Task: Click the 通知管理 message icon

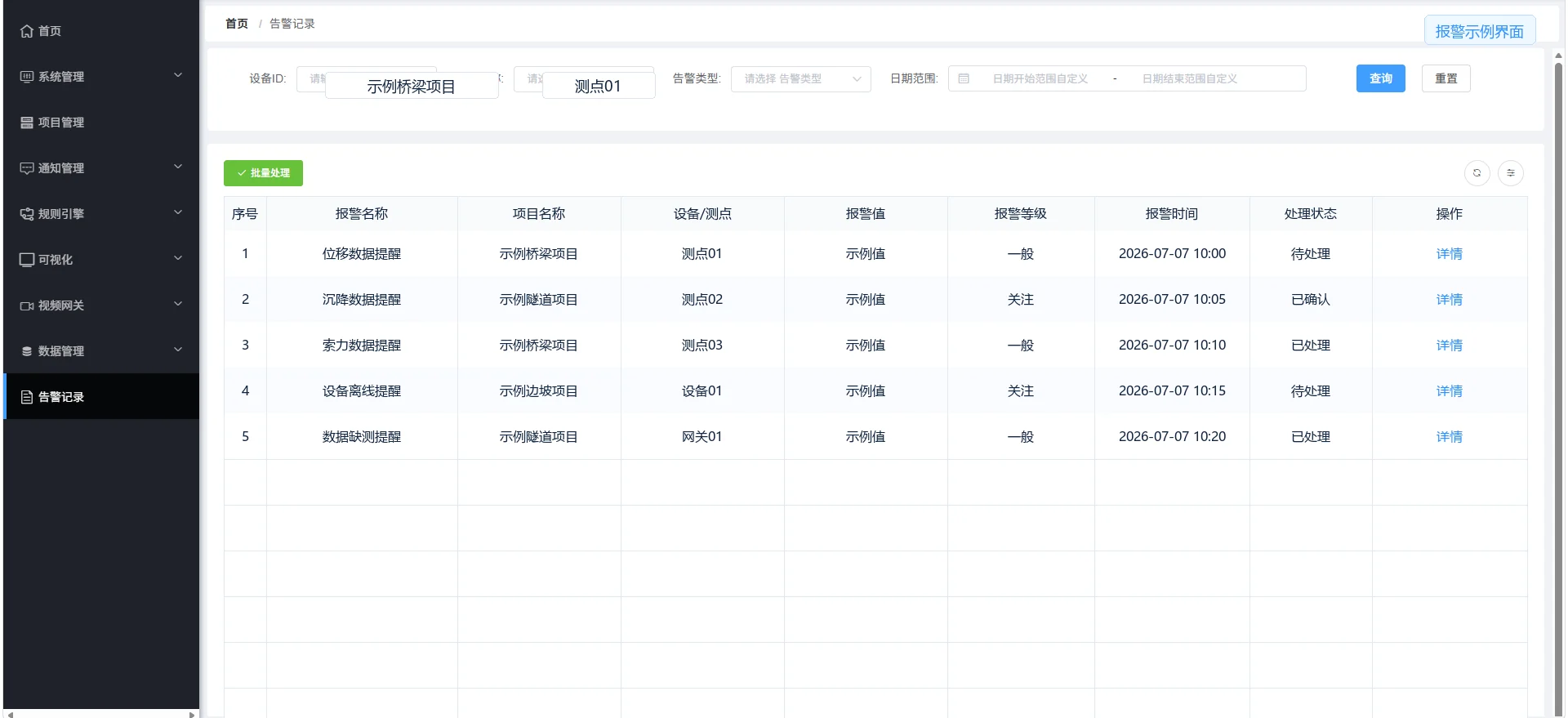Action: [x=27, y=168]
